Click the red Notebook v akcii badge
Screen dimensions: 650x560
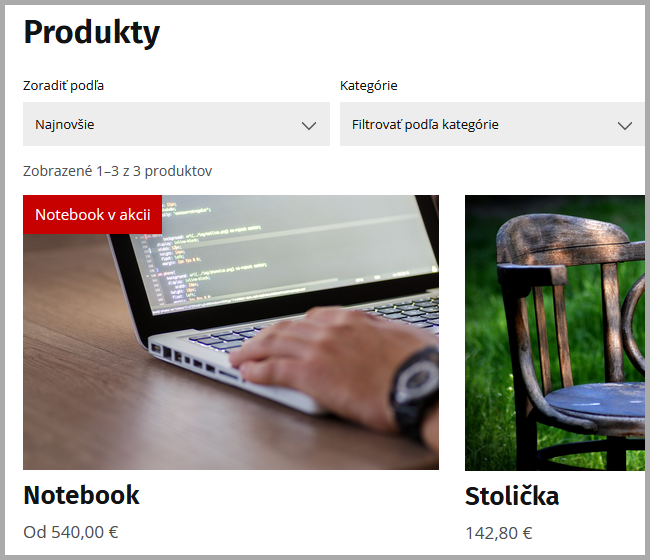point(92,215)
